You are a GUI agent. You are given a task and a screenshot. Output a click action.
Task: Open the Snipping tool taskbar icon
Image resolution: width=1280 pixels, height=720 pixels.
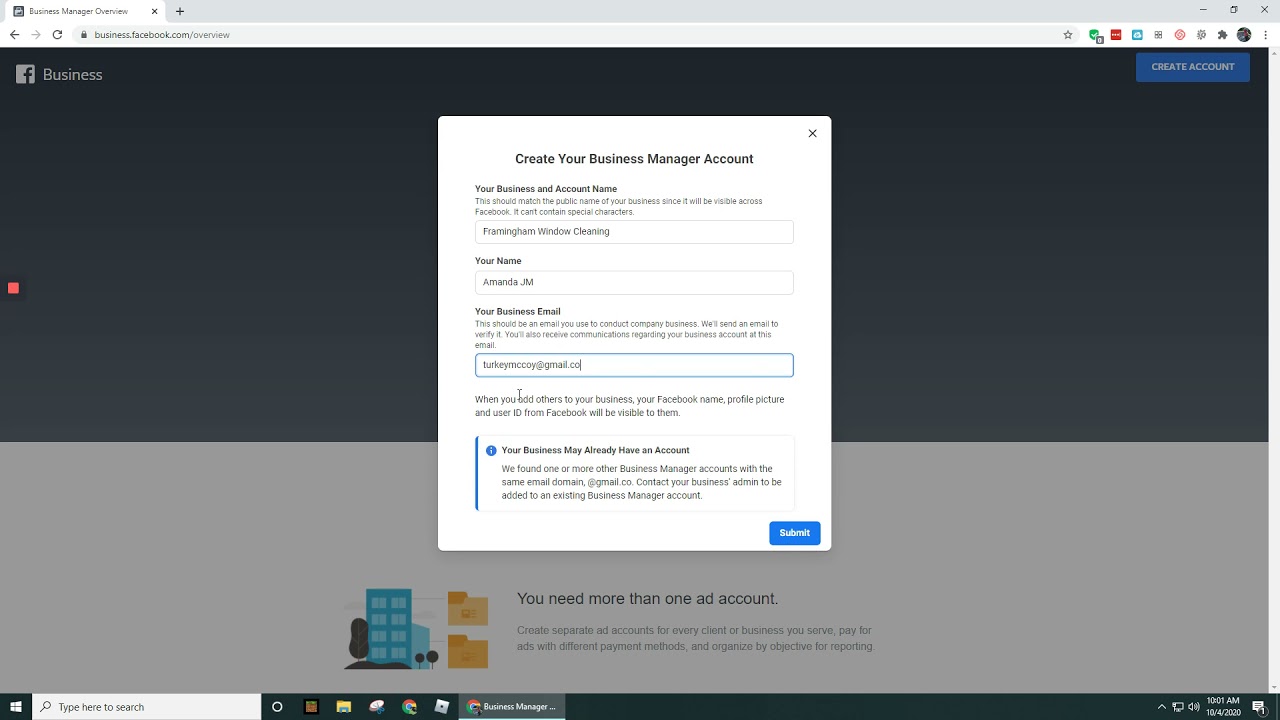coord(377,707)
